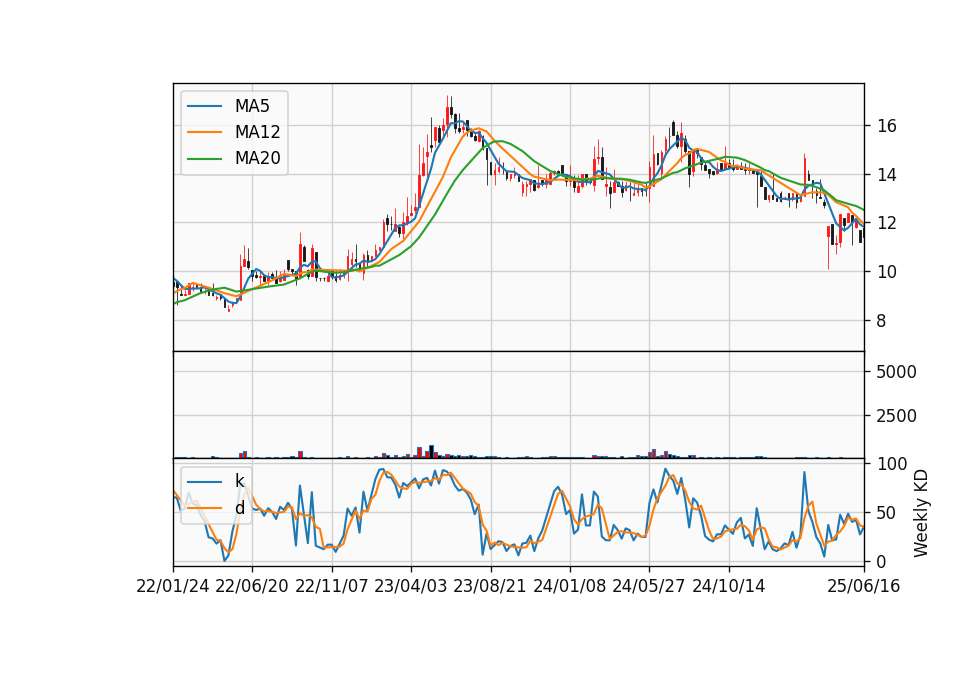Viewport: 960px width, 690px height.
Task: Click the 25/06/16 date tick label
Action: (x=864, y=586)
